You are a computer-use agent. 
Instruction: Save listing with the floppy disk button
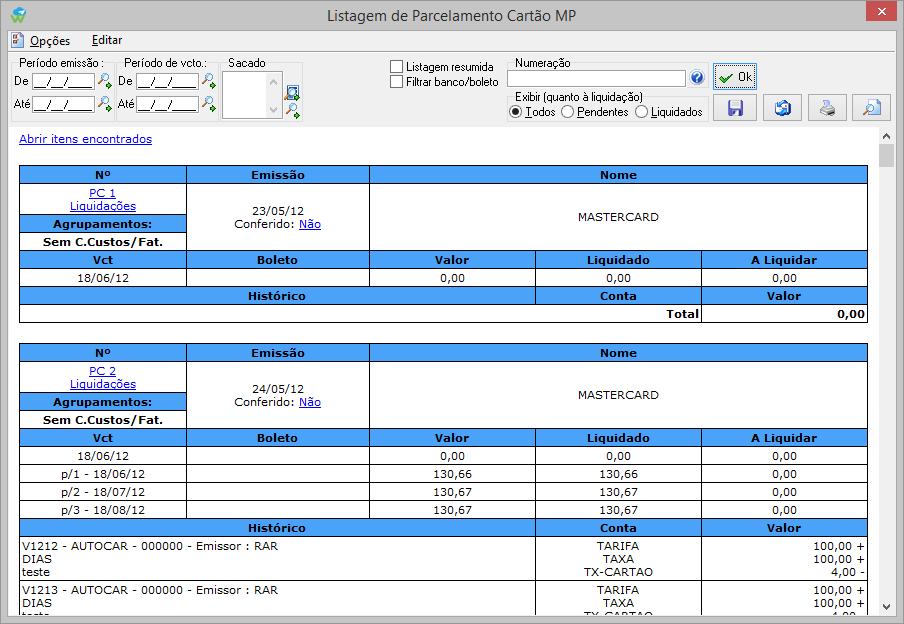[x=735, y=108]
